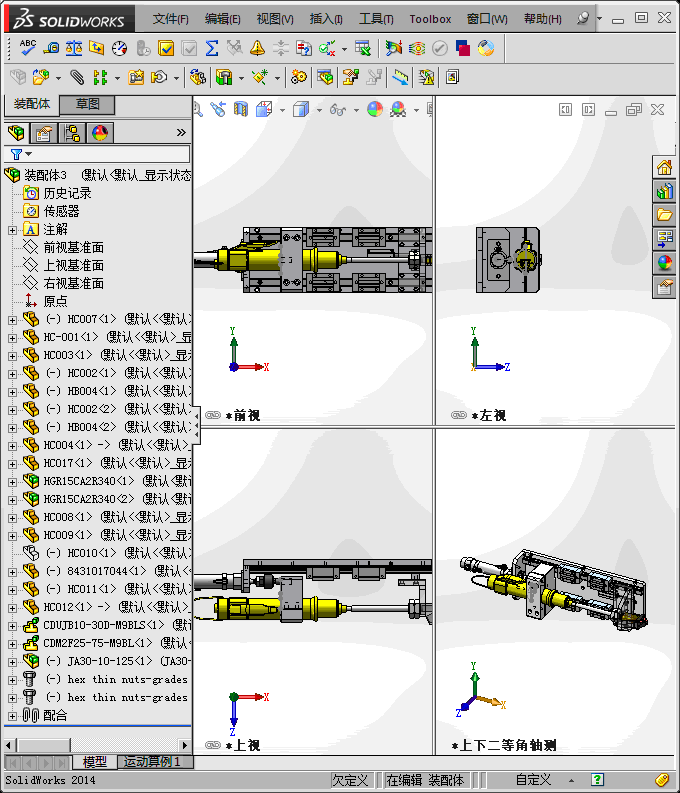Switch to PropertyManager tab icon
The image size is (680, 793).
tap(44, 133)
